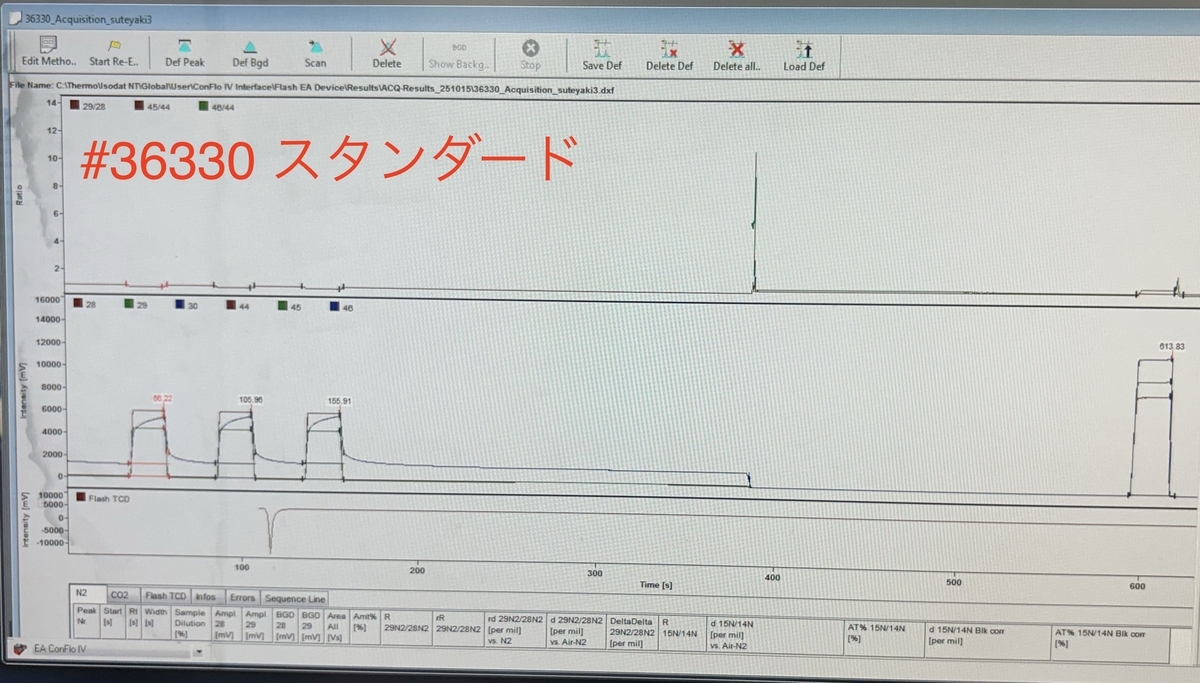Click the R 15N/14N column header
The height and width of the screenshot is (683, 1200).
tap(683, 632)
